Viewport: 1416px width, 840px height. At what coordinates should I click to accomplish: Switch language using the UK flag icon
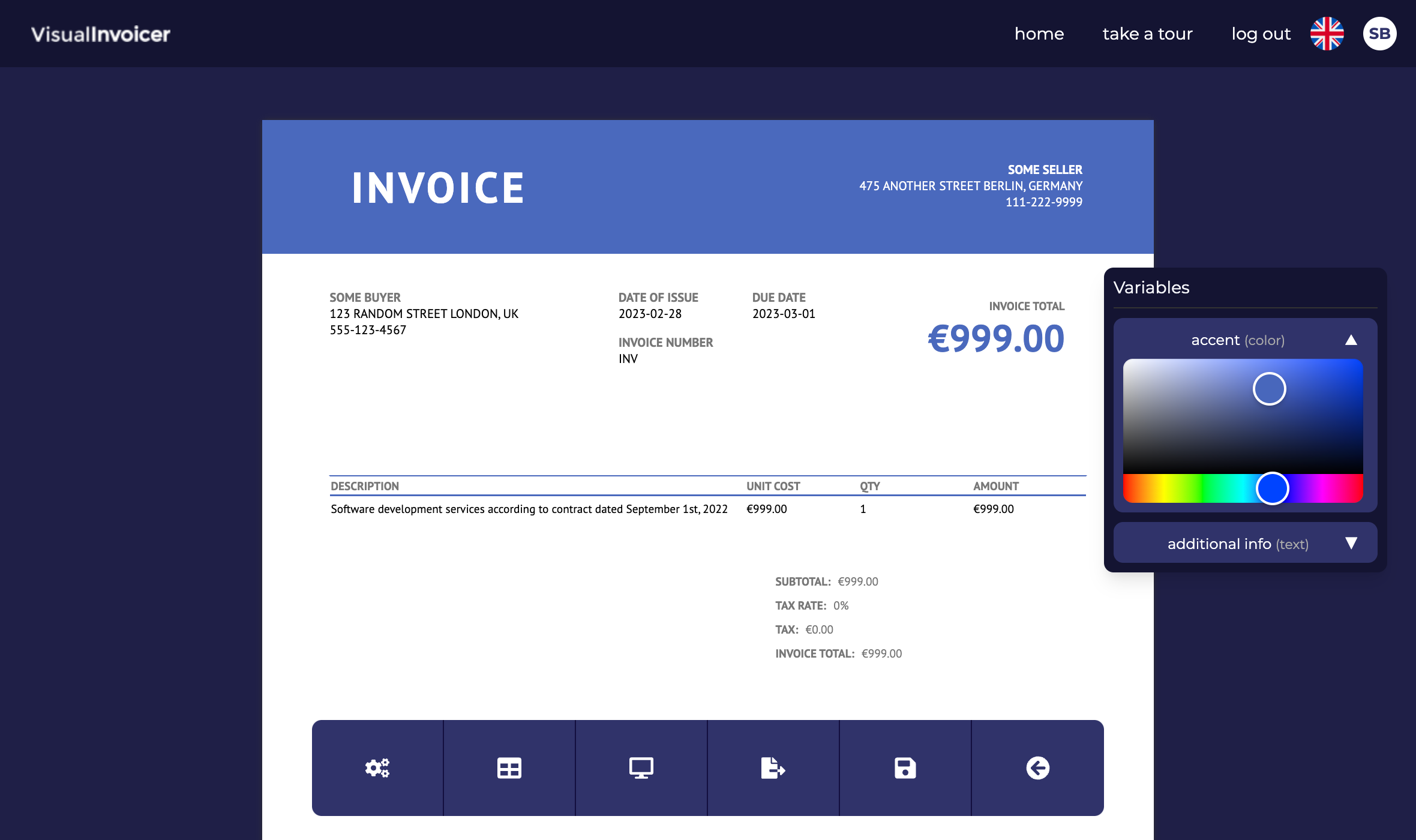[x=1327, y=34]
